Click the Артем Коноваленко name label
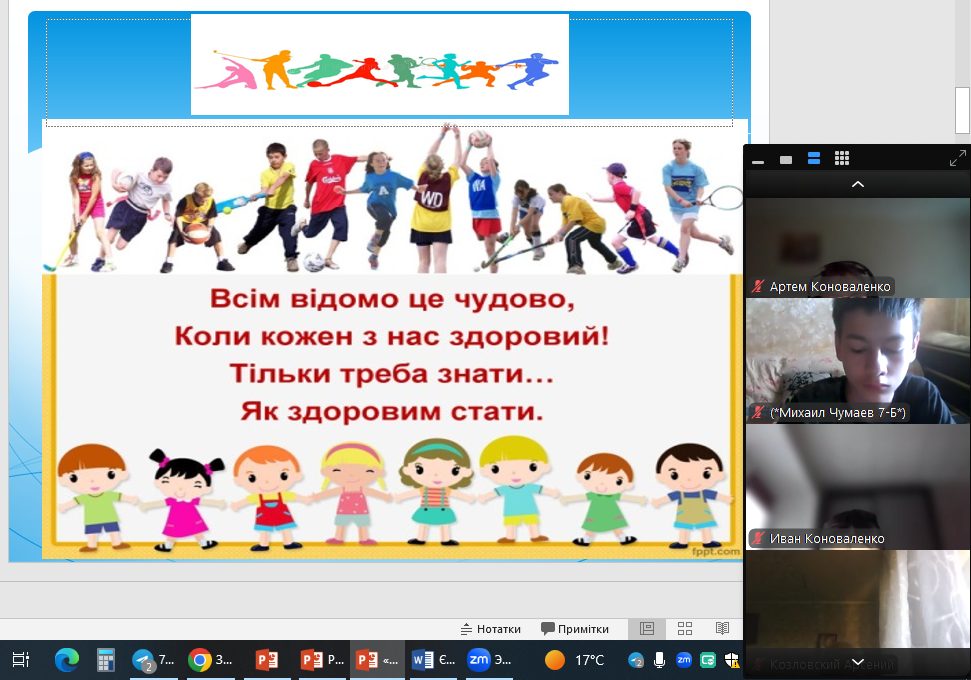Screen dimensions: 971x680 (x=830, y=287)
